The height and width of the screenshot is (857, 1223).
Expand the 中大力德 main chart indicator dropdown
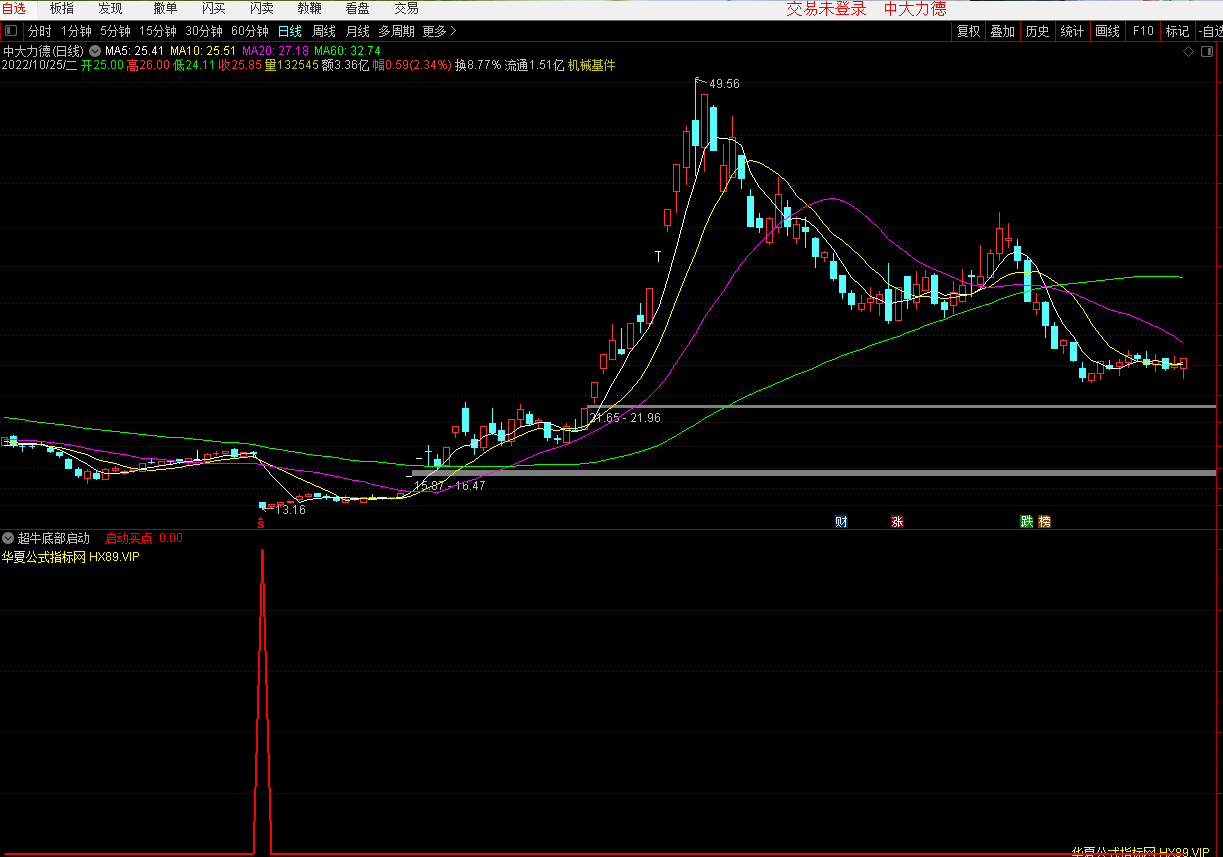click(95, 50)
